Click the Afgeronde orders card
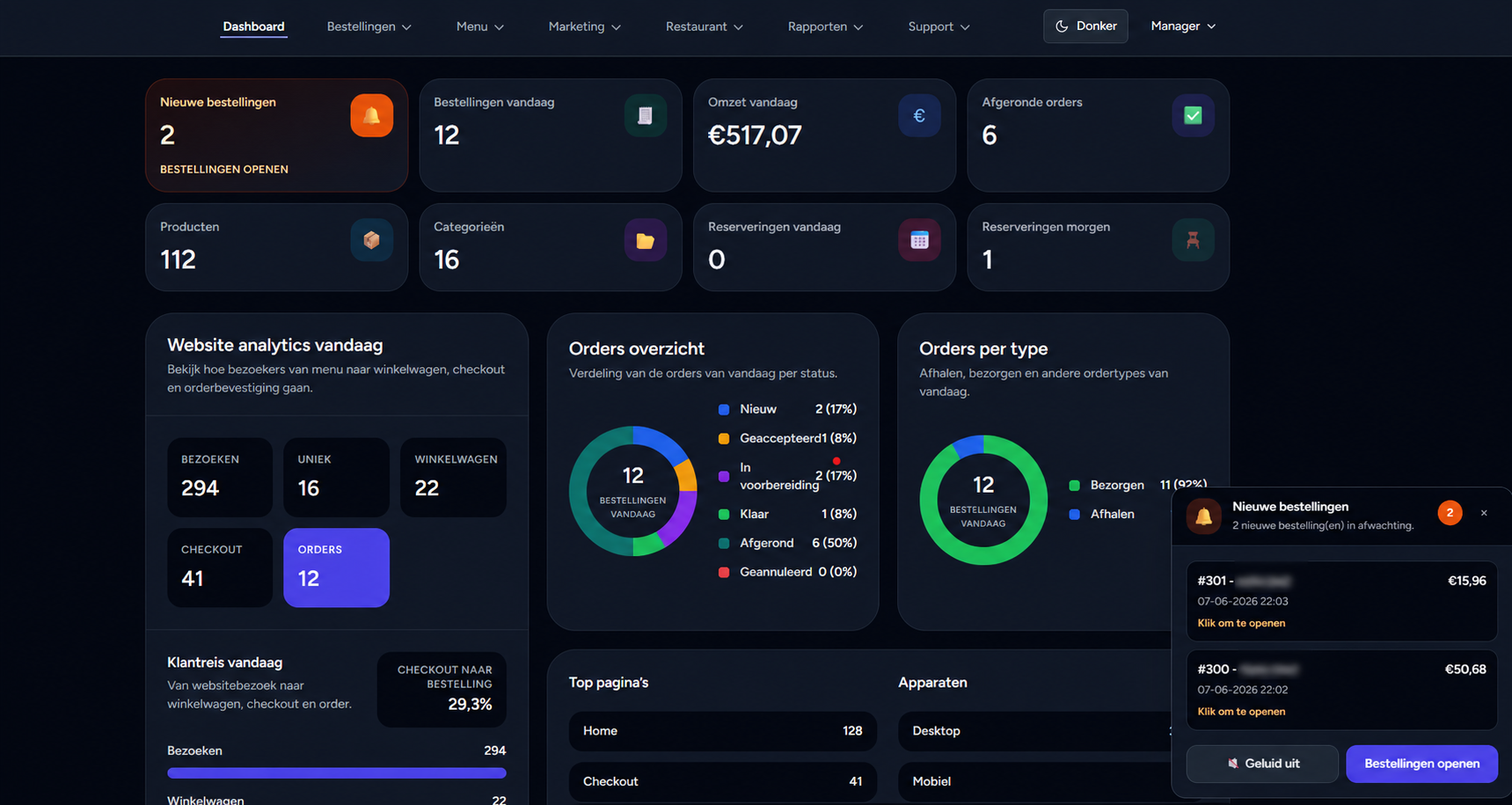 [x=1098, y=135]
